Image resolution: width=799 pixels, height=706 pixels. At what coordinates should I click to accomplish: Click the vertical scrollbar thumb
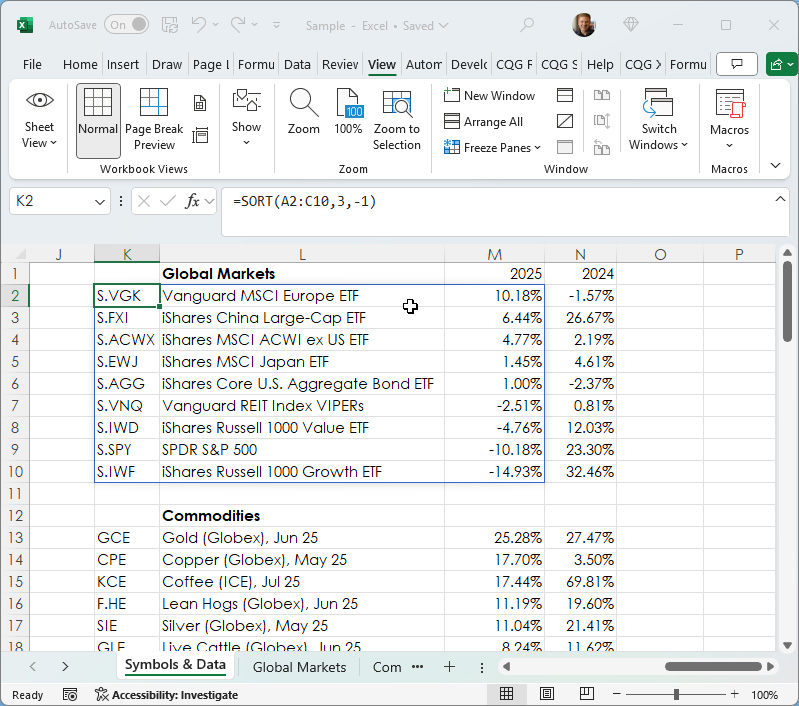[x=787, y=302]
